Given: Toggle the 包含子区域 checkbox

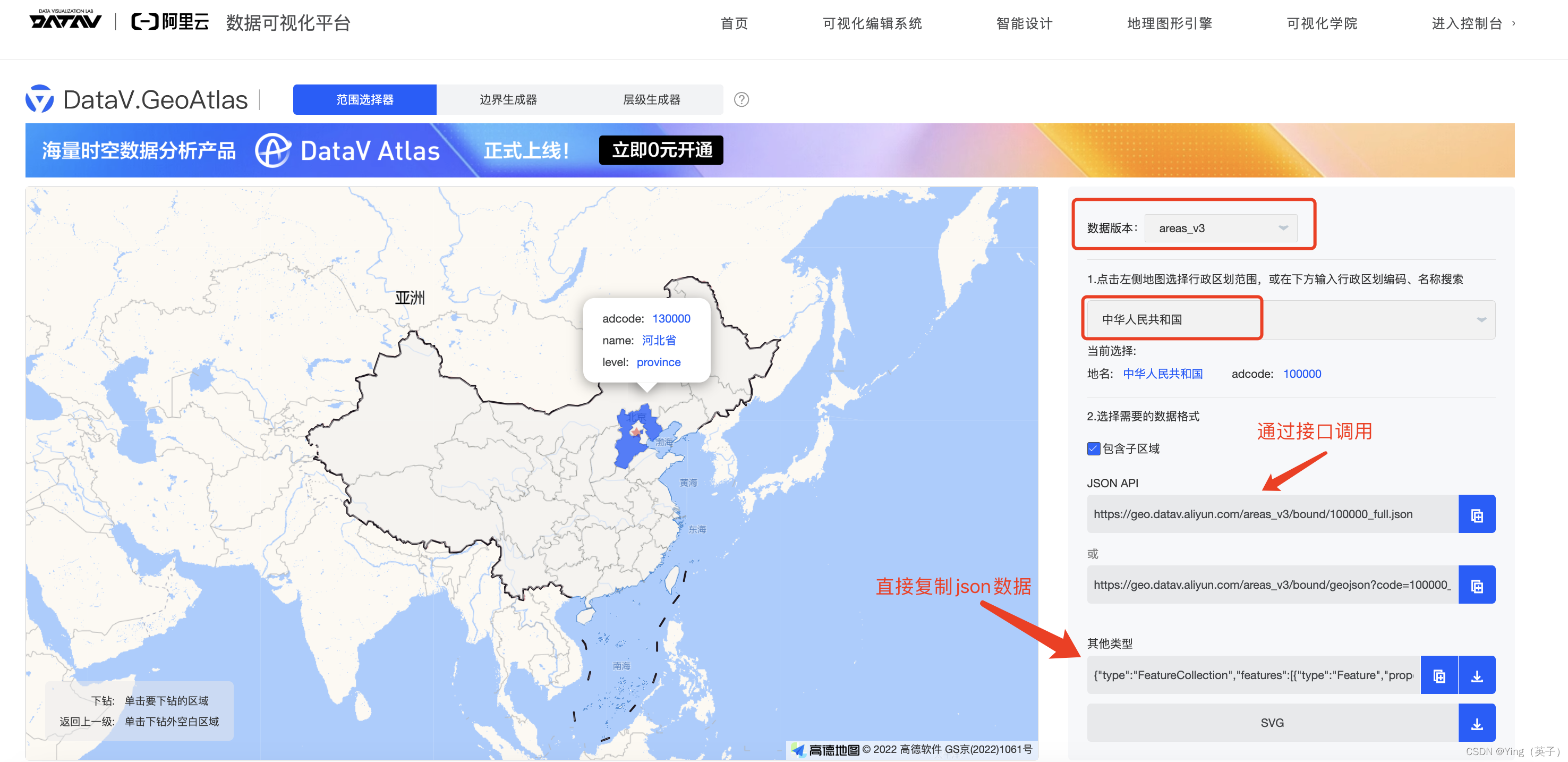Looking at the screenshot, I should click(x=1093, y=449).
